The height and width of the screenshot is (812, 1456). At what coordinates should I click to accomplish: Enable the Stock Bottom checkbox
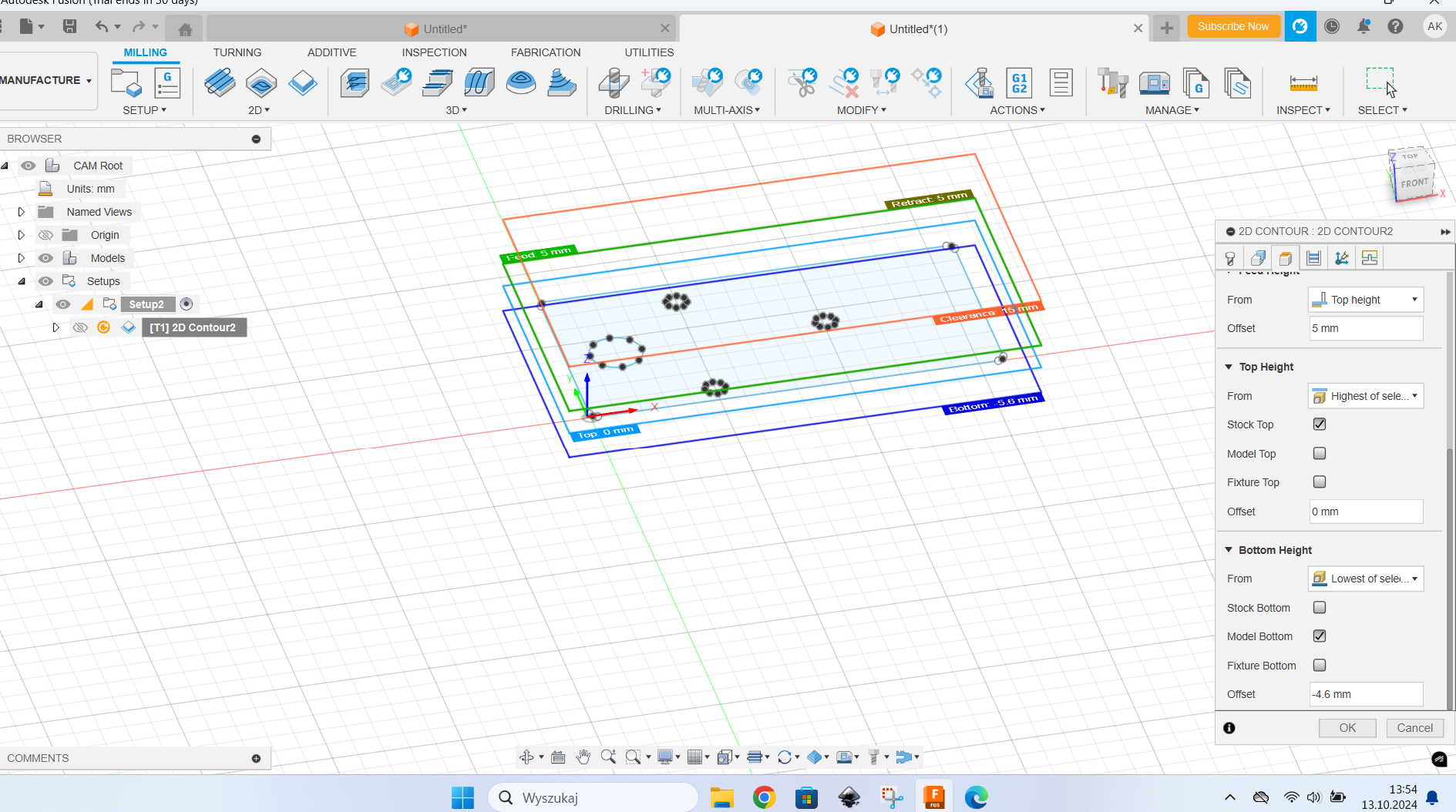pos(1320,607)
